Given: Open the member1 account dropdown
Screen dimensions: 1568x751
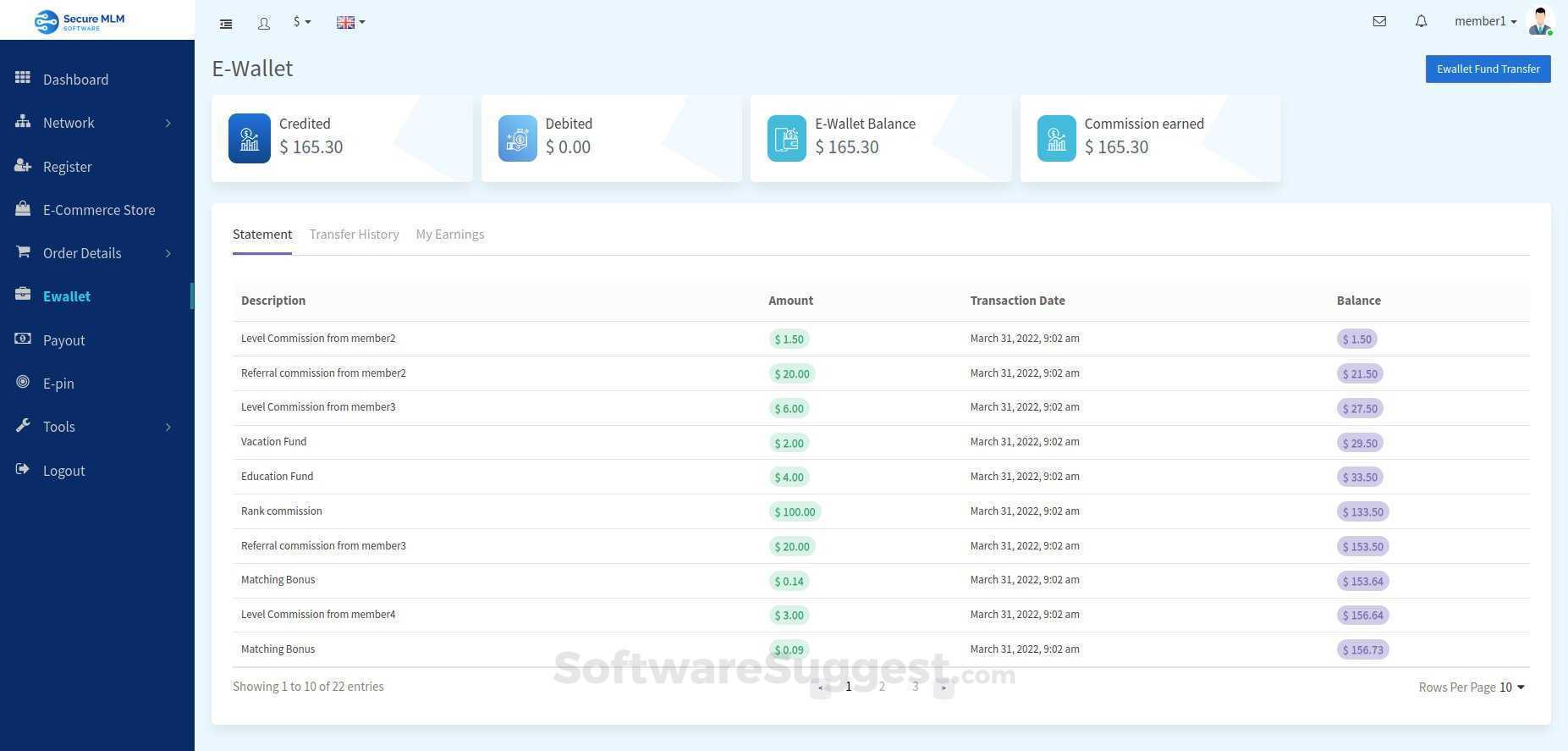Looking at the screenshot, I should 1485,22.
